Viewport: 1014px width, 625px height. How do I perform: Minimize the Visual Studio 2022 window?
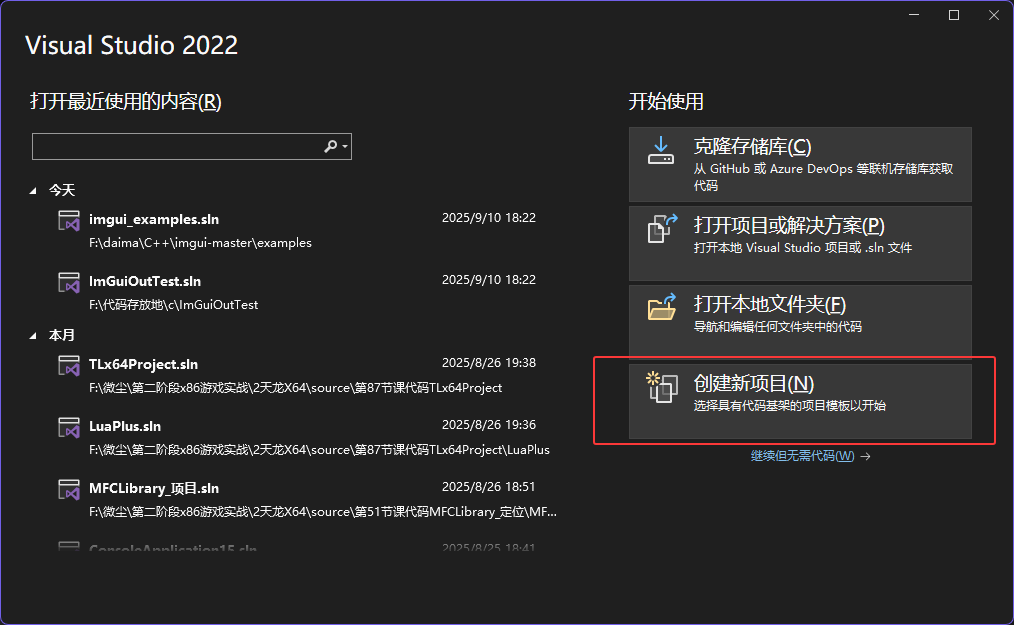tap(914, 15)
